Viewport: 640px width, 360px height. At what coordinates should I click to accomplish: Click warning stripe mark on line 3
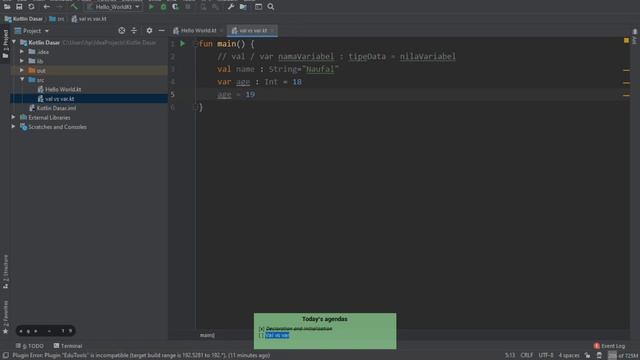tap(626, 70)
